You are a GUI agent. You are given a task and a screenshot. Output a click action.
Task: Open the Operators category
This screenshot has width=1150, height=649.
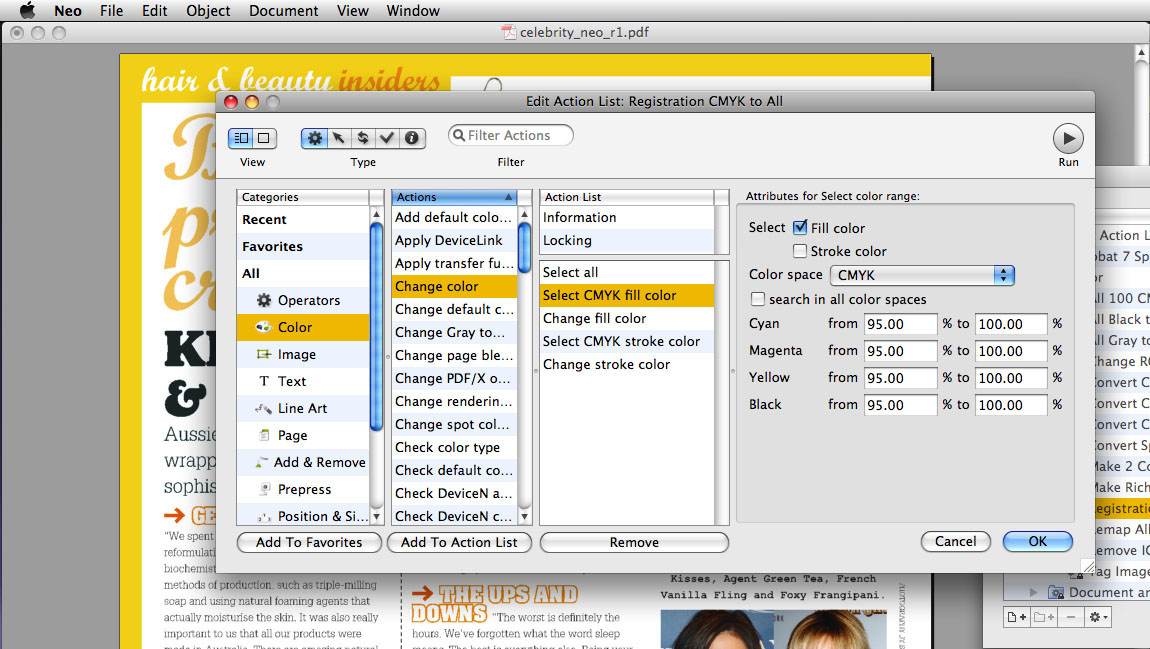coord(302,300)
